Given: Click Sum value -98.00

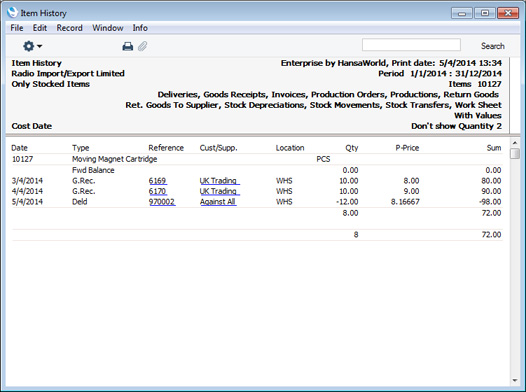Looking at the screenshot, I should click(490, 202).
